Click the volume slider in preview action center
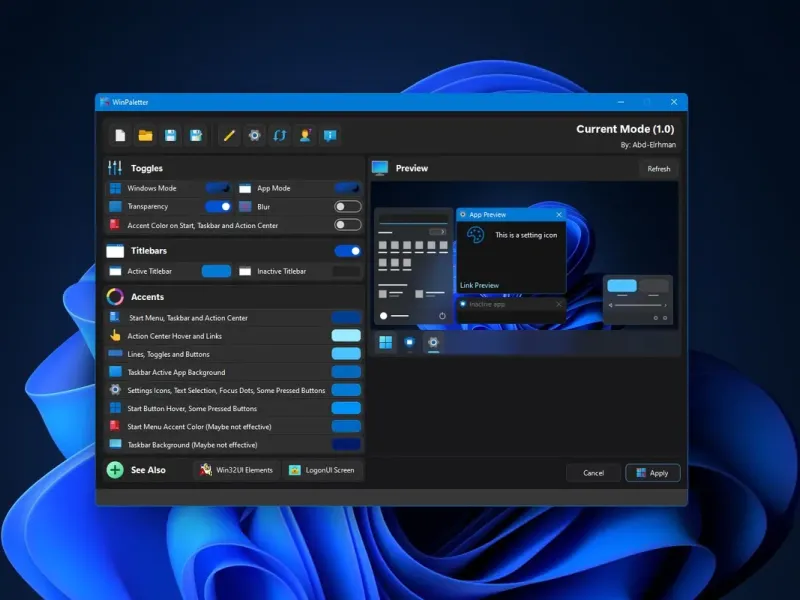 (638, 305)
